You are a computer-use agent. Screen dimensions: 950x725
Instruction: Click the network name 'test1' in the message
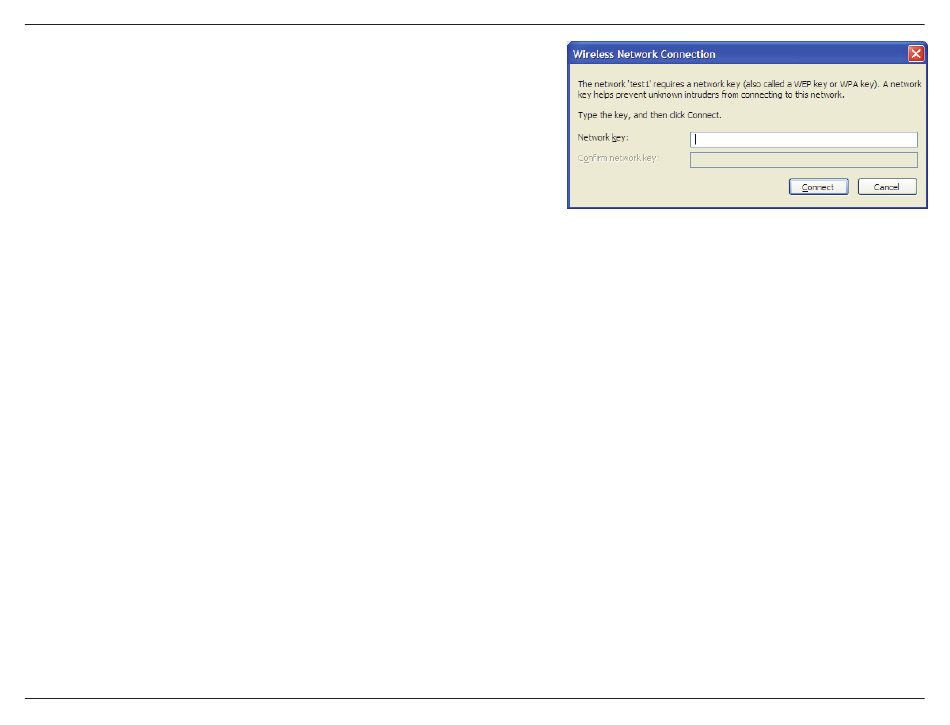click(x=639, y=84)
